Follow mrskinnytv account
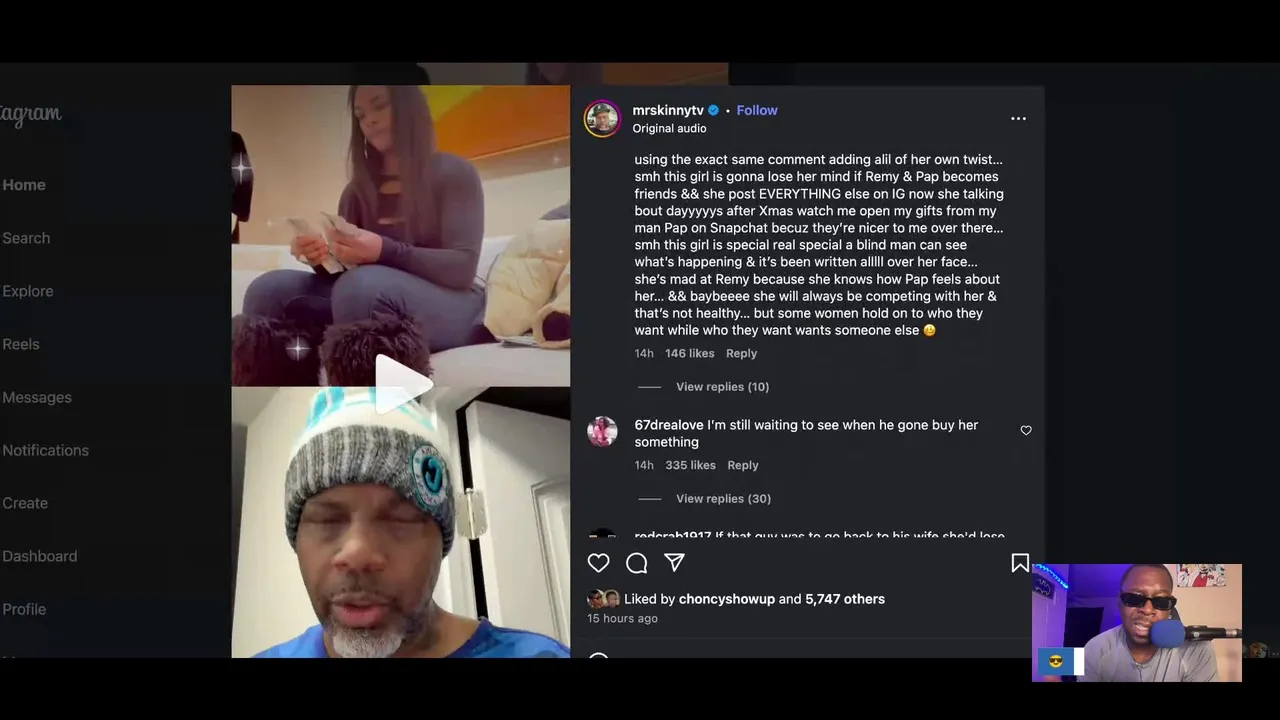Viewport: 1280px width, 720px height. tap(757, 110)
